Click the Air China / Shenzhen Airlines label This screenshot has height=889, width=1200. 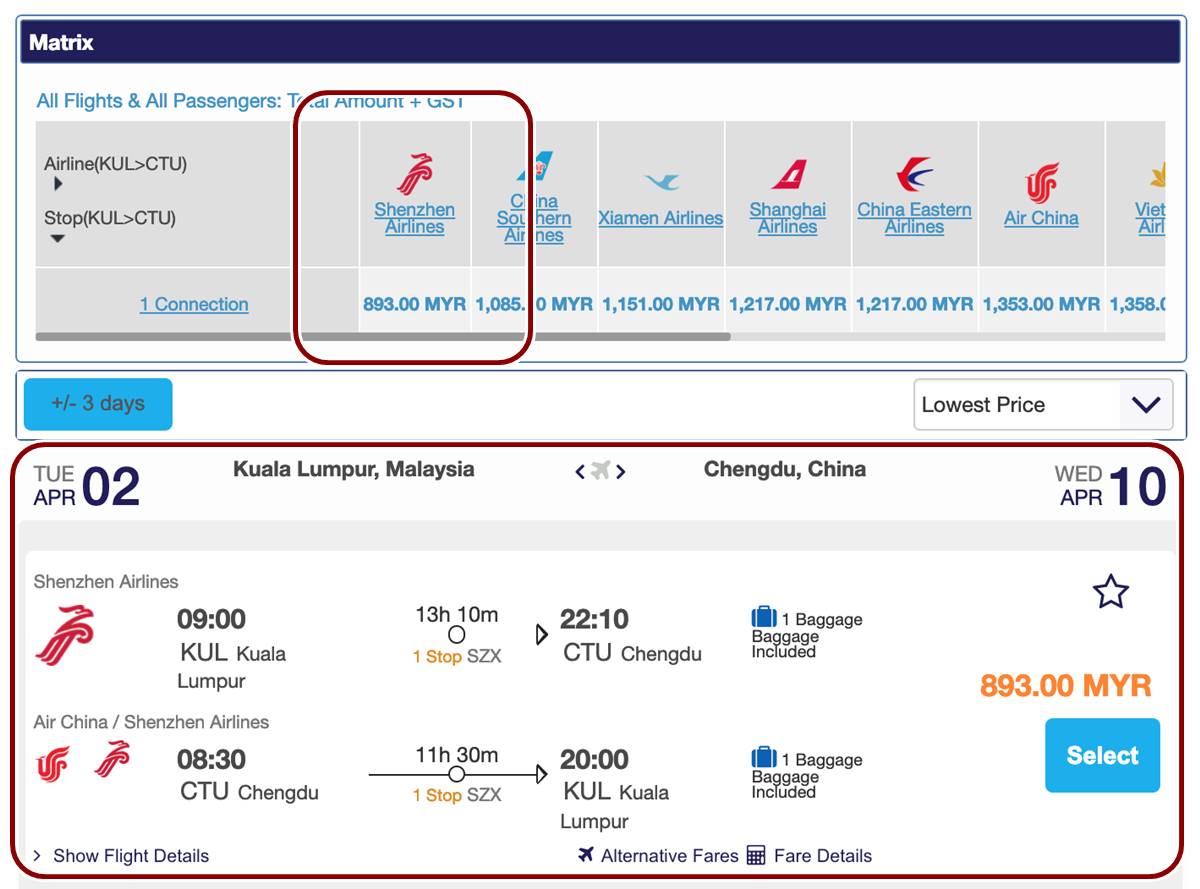151,721
